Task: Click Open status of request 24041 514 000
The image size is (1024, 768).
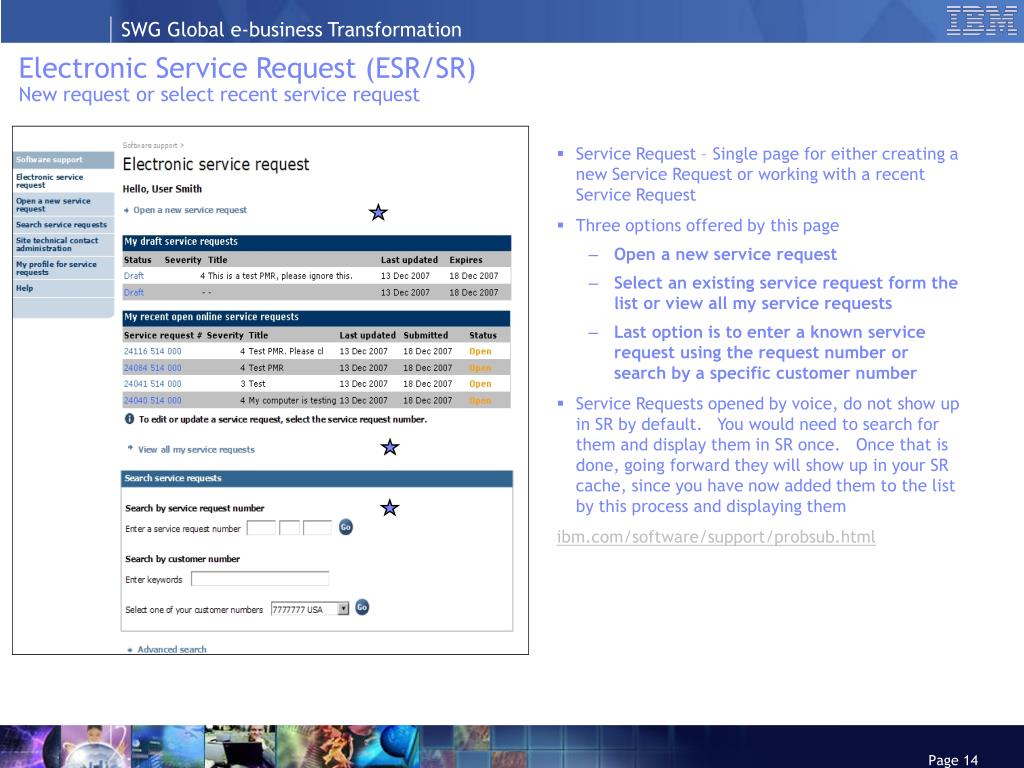Action: click(x=480, y=384)
